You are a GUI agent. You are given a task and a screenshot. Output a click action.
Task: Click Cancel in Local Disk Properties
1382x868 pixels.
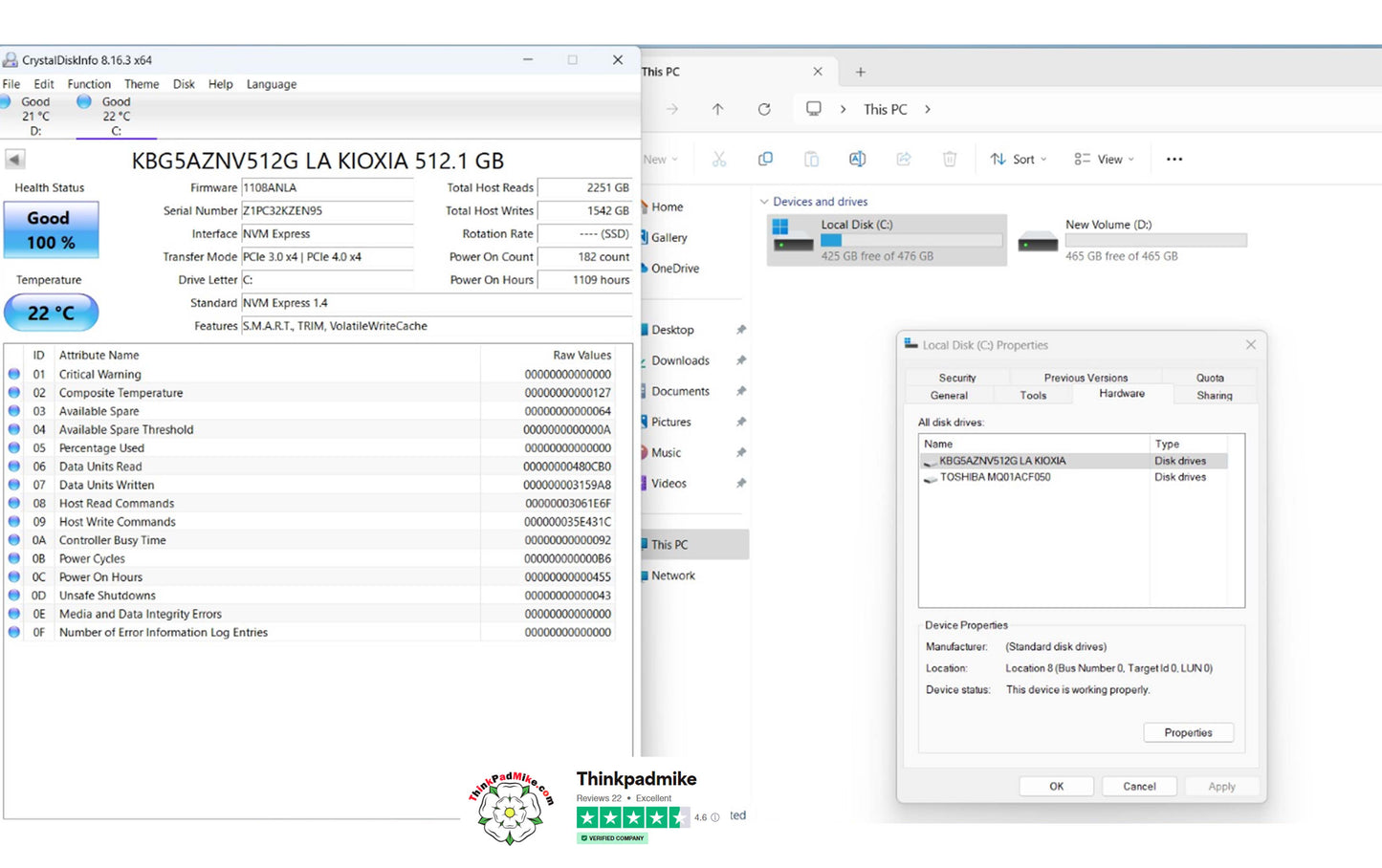(x=1139, y=786)
